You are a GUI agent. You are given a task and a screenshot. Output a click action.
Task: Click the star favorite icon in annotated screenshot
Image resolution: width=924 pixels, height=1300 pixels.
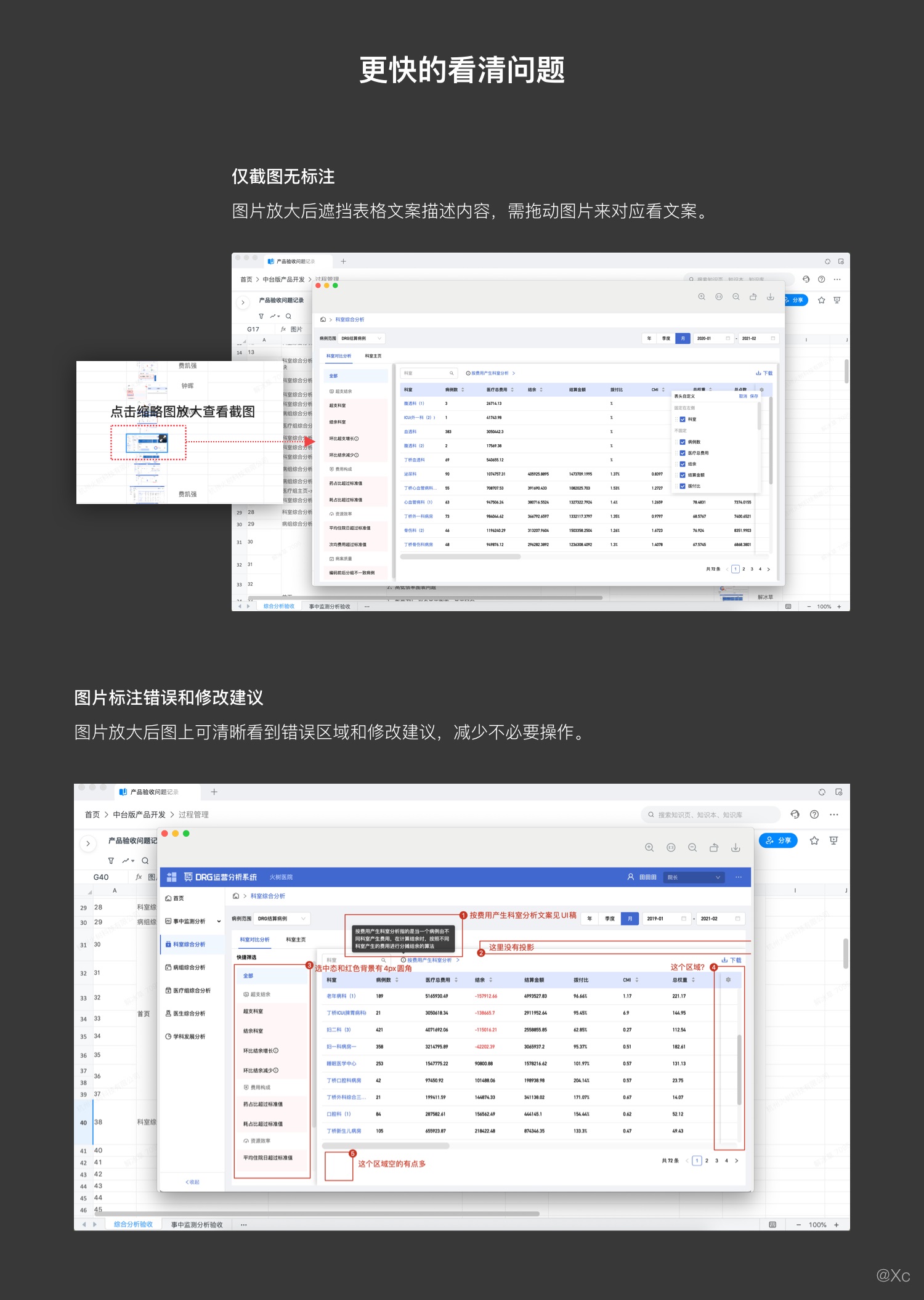pos(814,840)
